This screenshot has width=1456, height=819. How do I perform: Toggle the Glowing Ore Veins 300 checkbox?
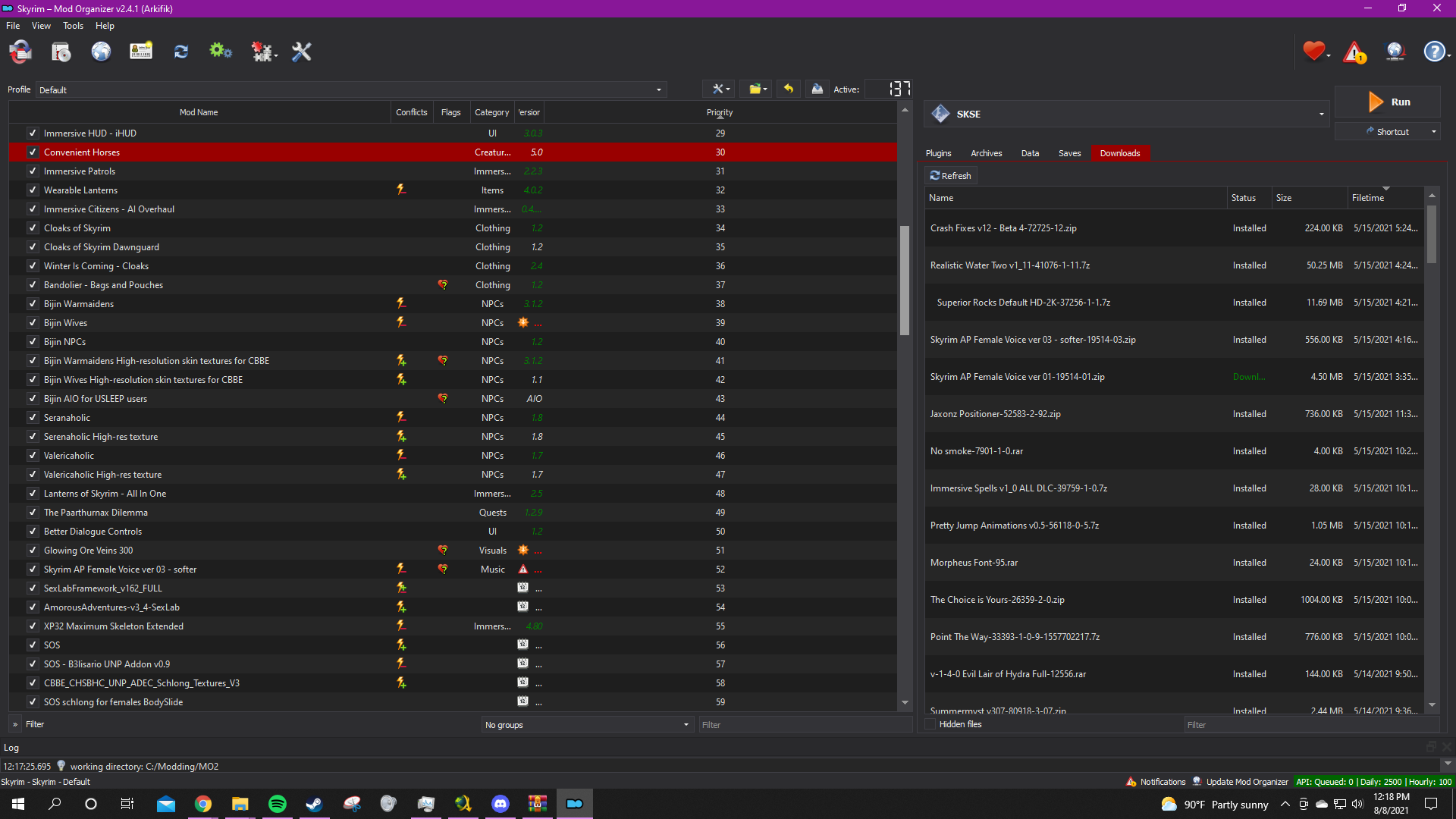pos(33,550)
